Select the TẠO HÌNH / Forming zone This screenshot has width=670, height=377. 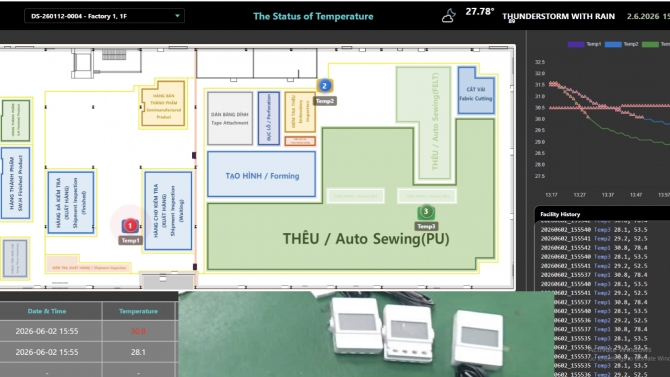point(262,174)
